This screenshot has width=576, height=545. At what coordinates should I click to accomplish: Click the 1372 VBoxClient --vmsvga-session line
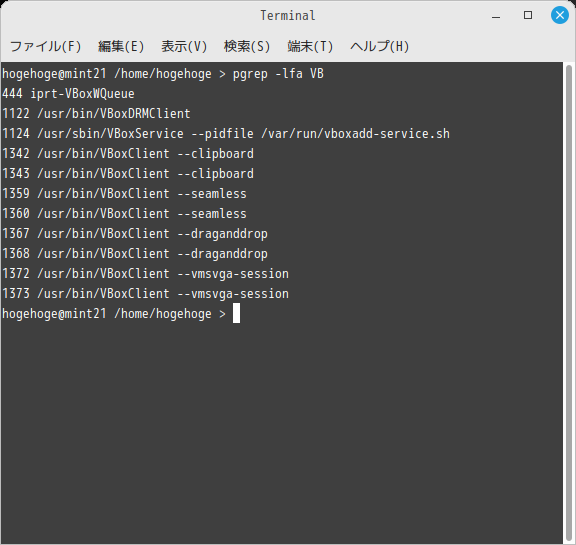point(145,274)
